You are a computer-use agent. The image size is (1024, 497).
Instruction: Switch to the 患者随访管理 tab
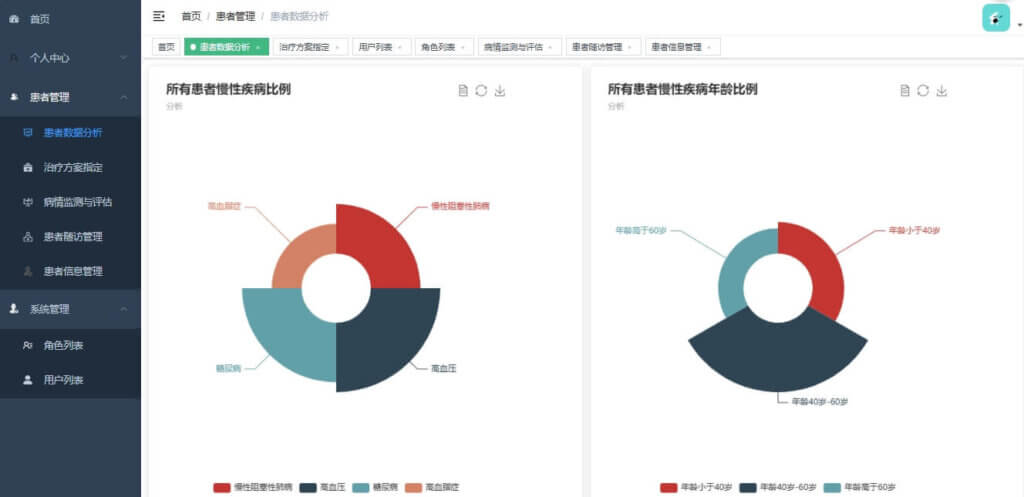(x=603, y=47)
